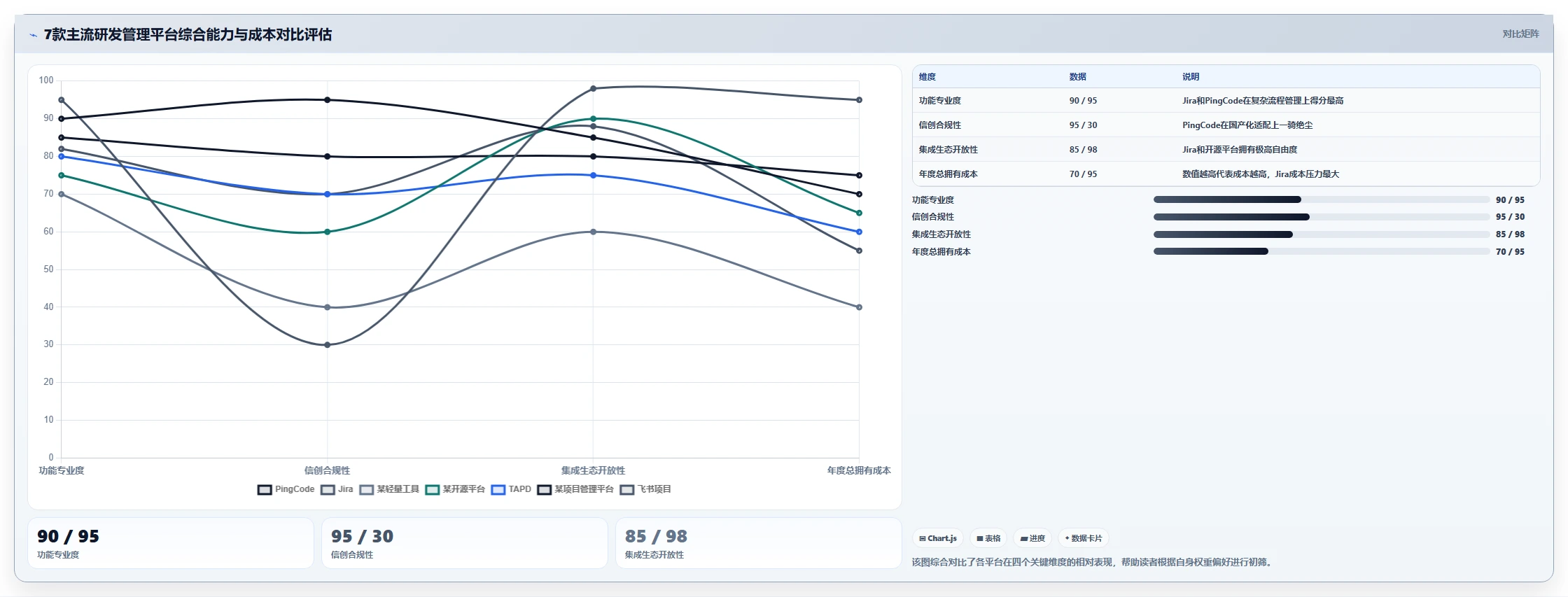The height and width of the screenshot is (597, 1568).
Task: Click the TAPD blue point at 集成生态开放性
Action: pyautogui.click(x=593, y=176)
